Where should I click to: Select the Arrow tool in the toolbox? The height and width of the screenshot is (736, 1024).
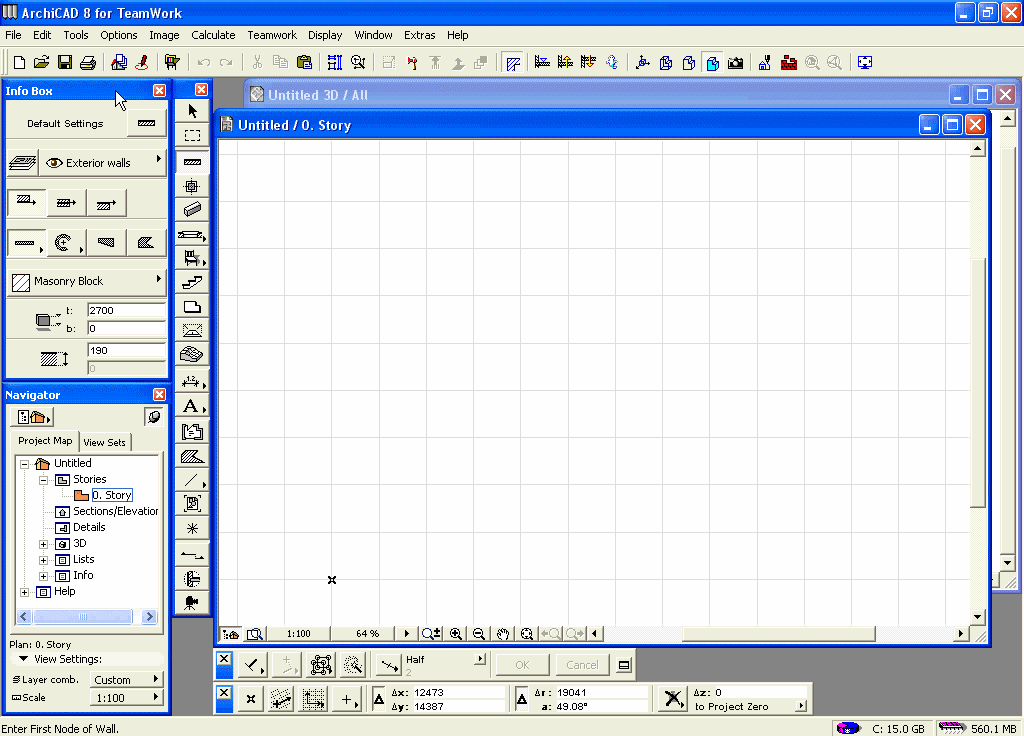192,110
